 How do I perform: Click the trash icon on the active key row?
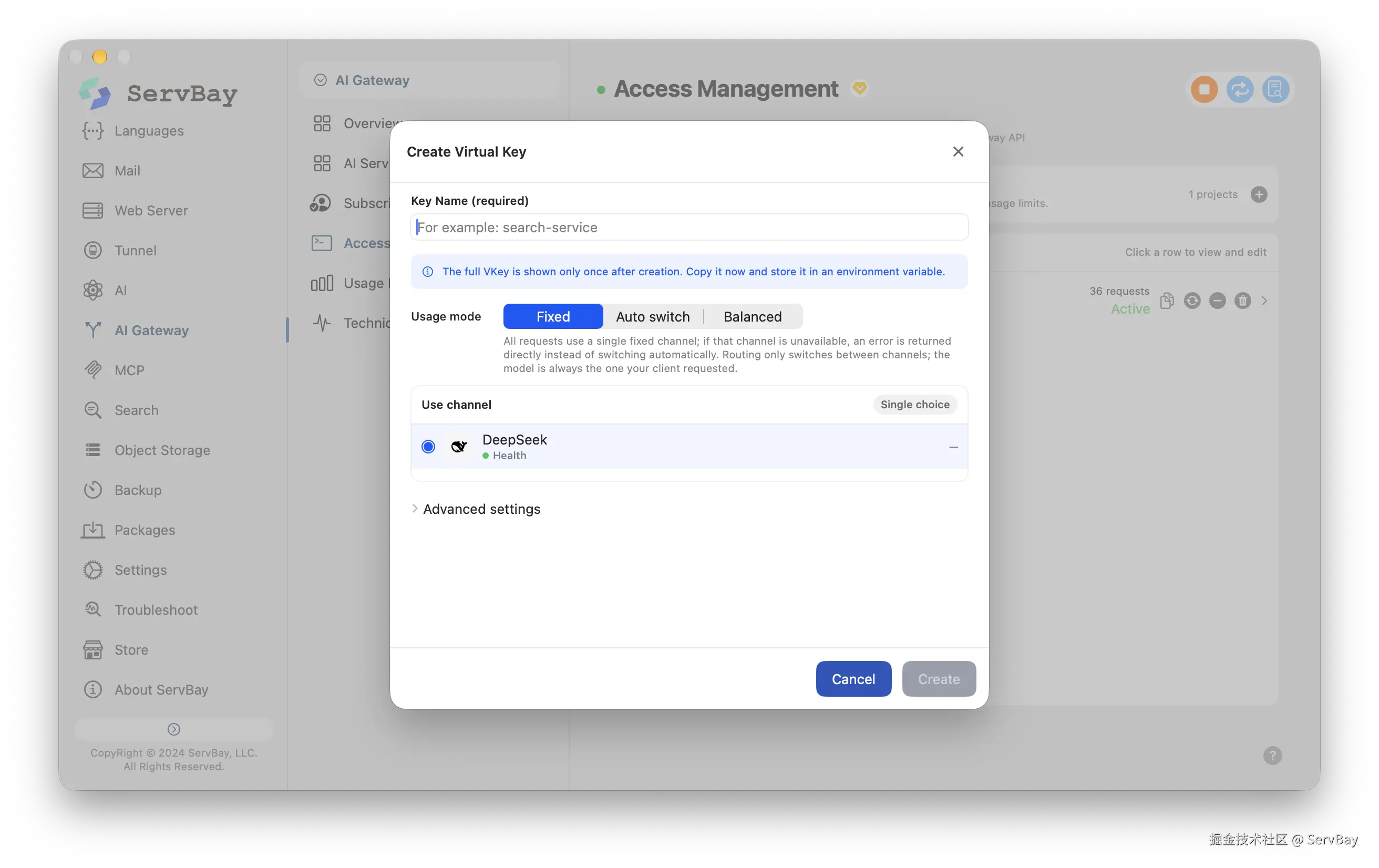[x=1242, y=301]
